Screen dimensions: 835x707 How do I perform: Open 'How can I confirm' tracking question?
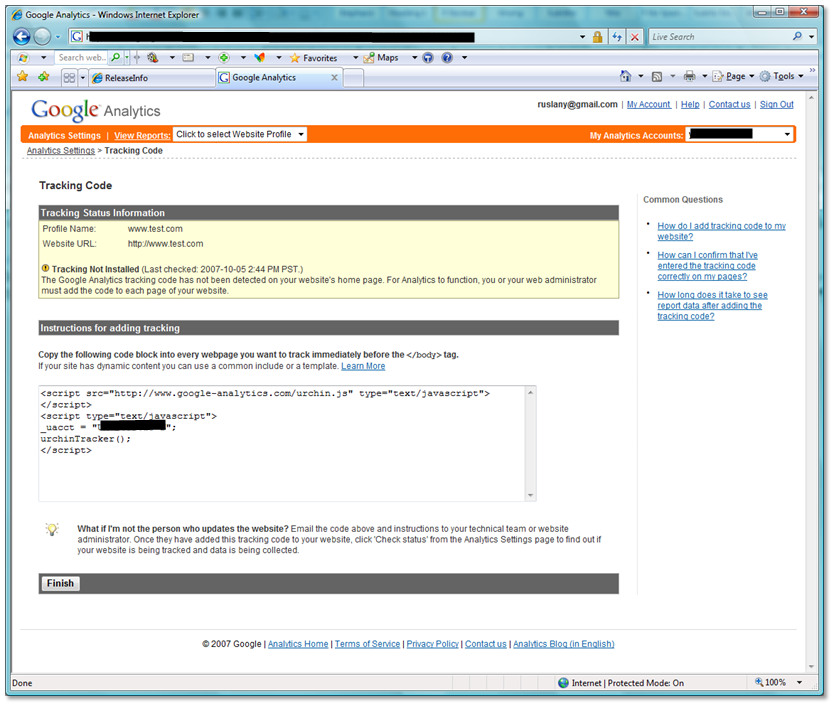(707, 266)
